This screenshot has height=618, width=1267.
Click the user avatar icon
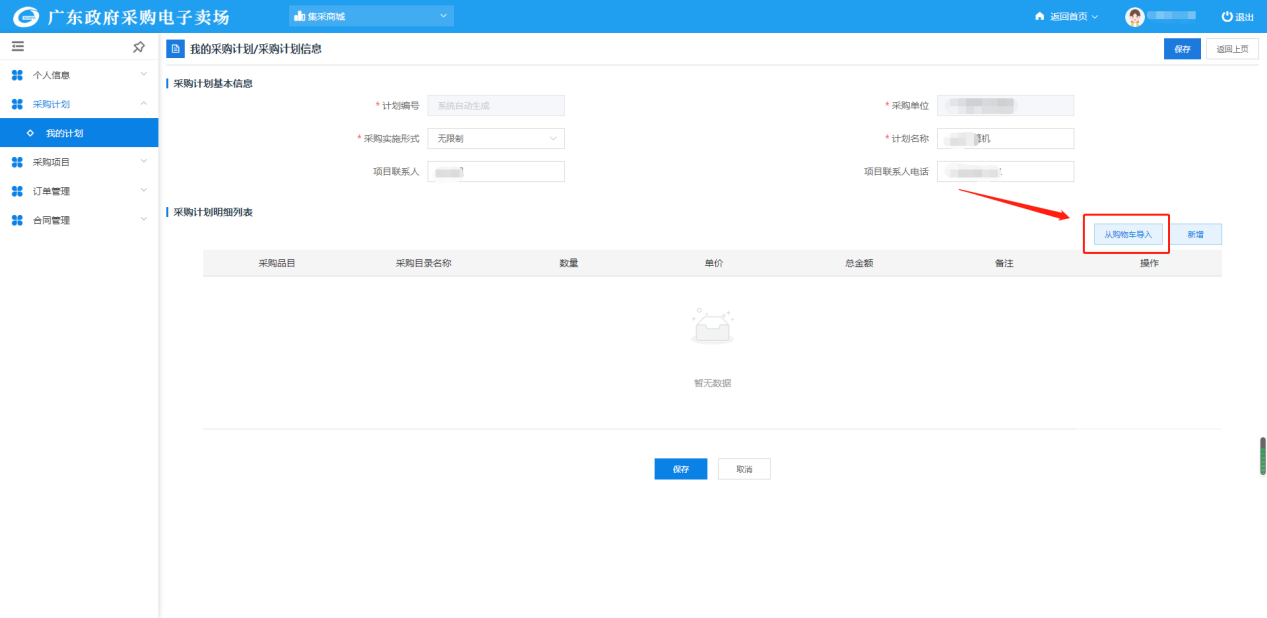[x=1134, y=17]
